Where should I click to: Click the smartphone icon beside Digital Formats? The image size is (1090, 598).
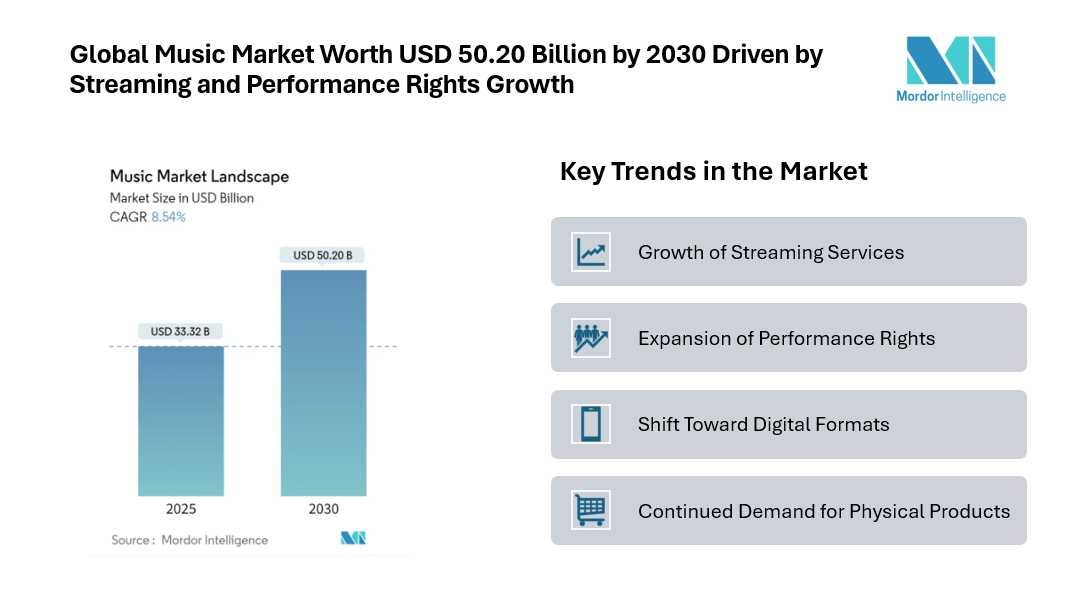[590, 424]
